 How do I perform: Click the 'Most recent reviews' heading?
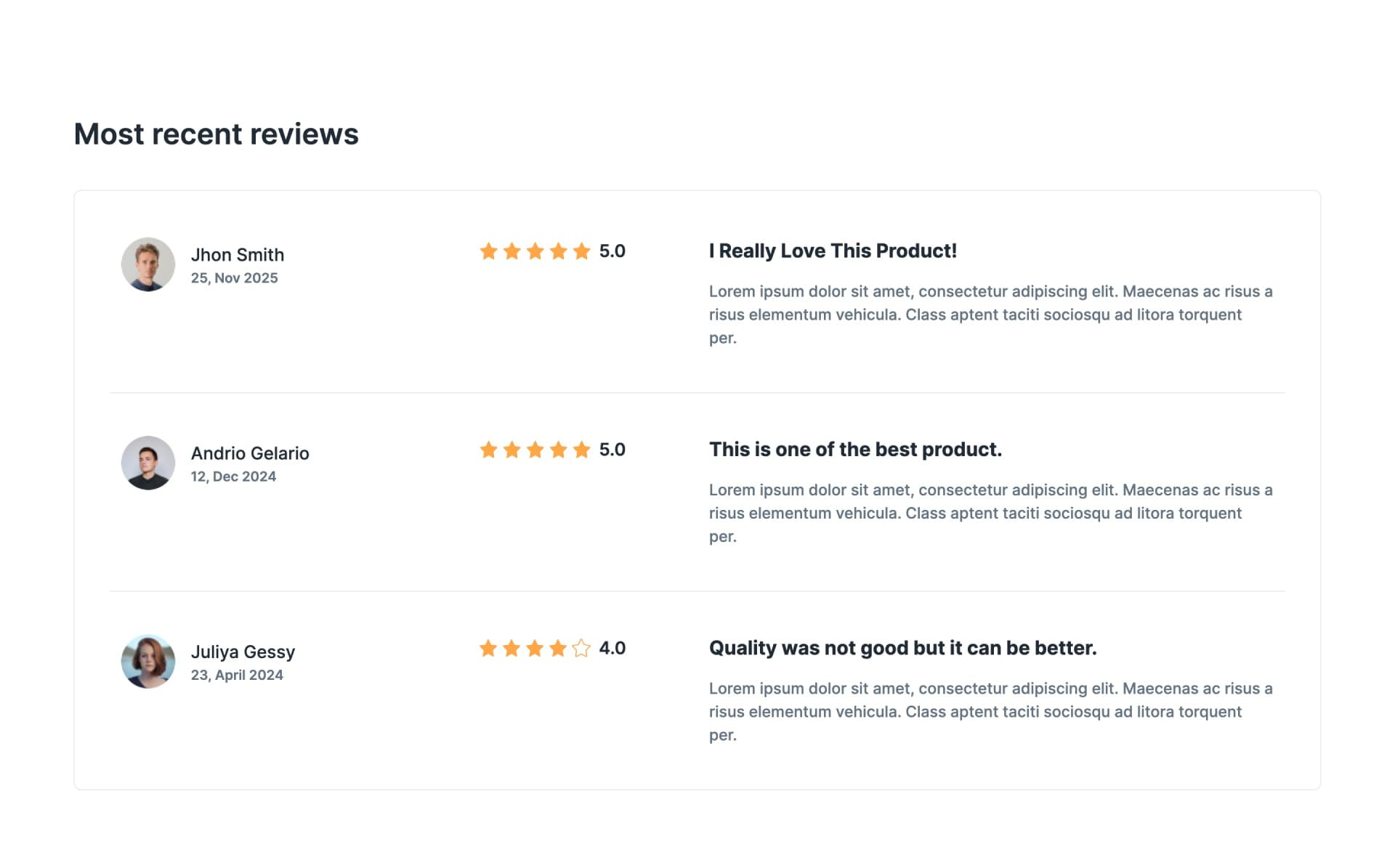[x=216, y=134]
